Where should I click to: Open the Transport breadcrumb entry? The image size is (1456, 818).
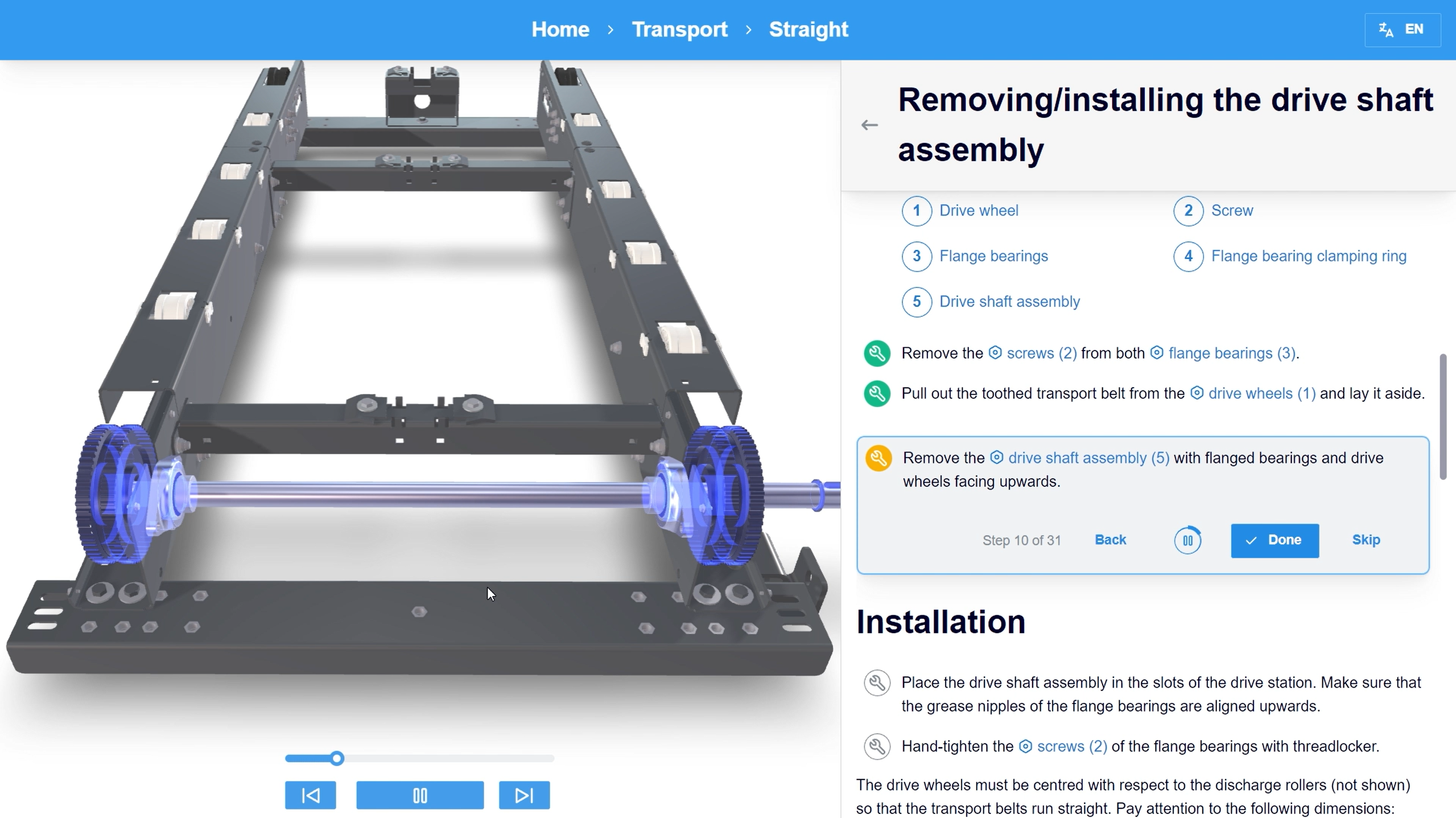click(679, 29)
